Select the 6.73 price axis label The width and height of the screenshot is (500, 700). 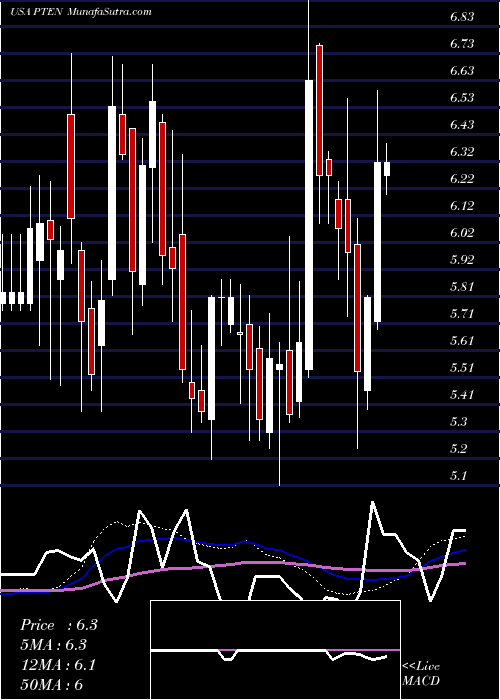[462, 44]
